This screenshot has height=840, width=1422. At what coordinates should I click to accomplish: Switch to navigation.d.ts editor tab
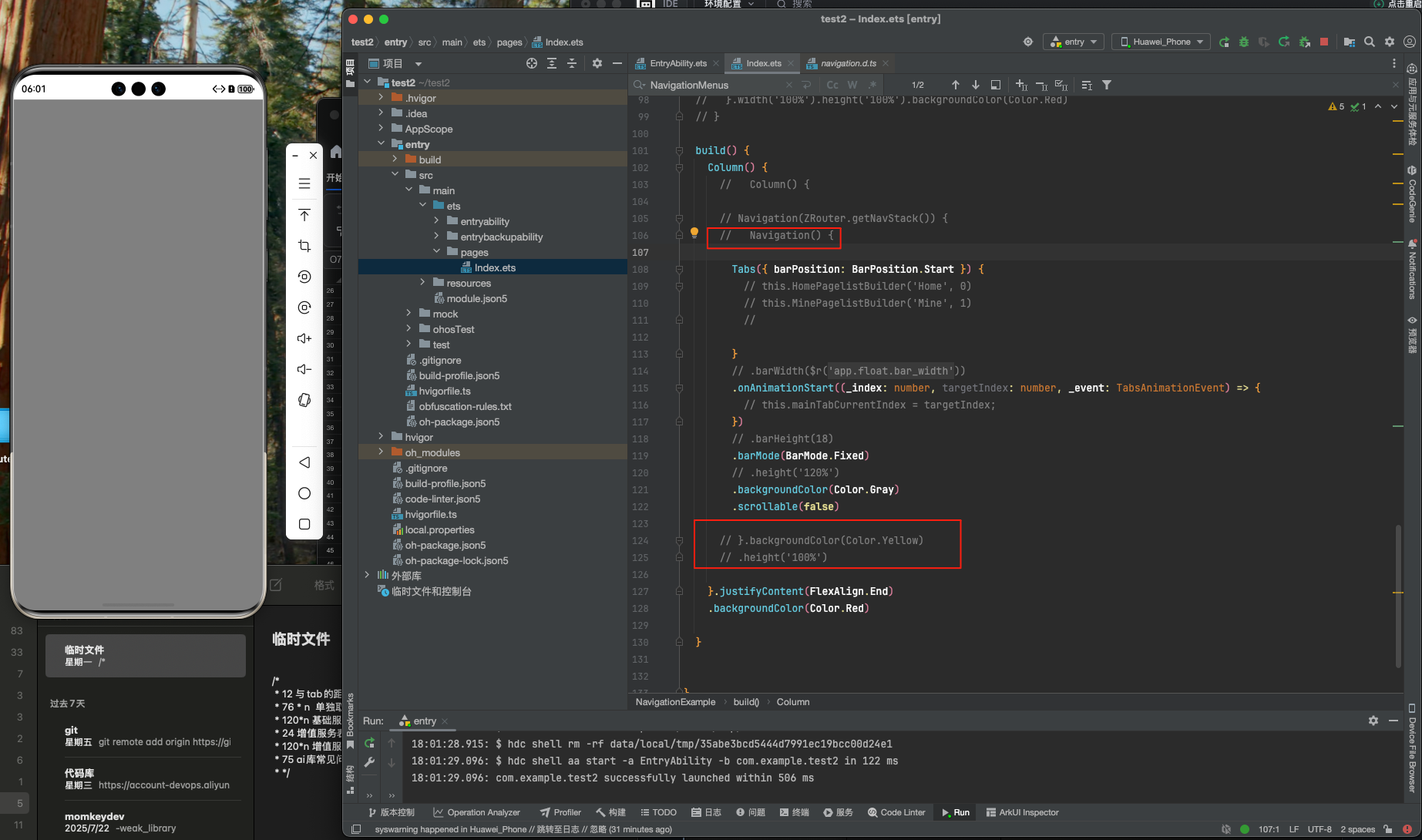(848, 63)
